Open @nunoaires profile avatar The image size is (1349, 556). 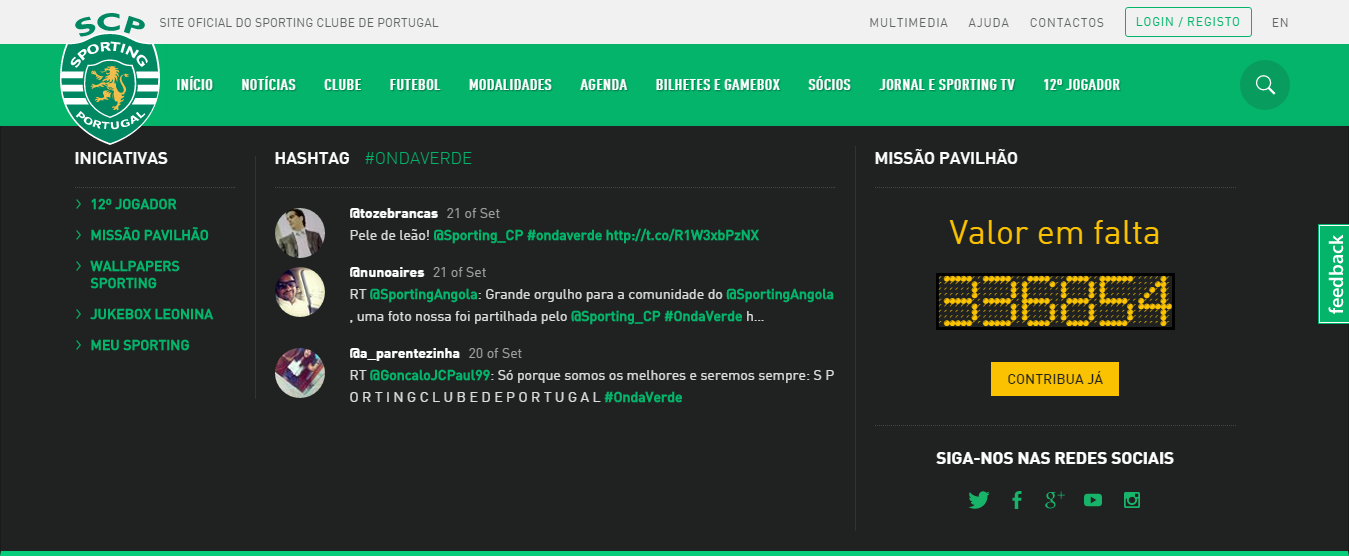[300, 292]
